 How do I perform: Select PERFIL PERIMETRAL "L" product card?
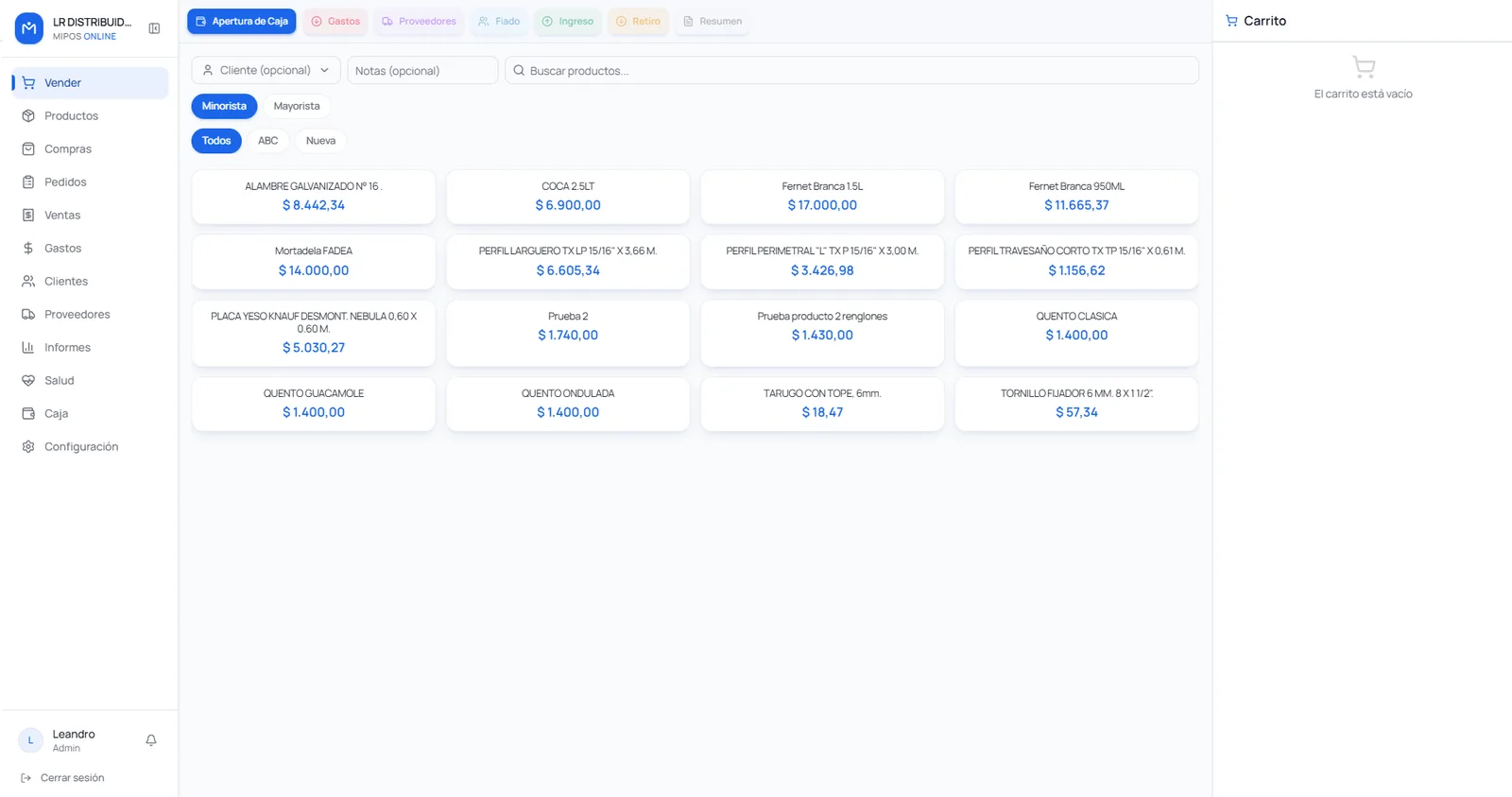[822, 262]
